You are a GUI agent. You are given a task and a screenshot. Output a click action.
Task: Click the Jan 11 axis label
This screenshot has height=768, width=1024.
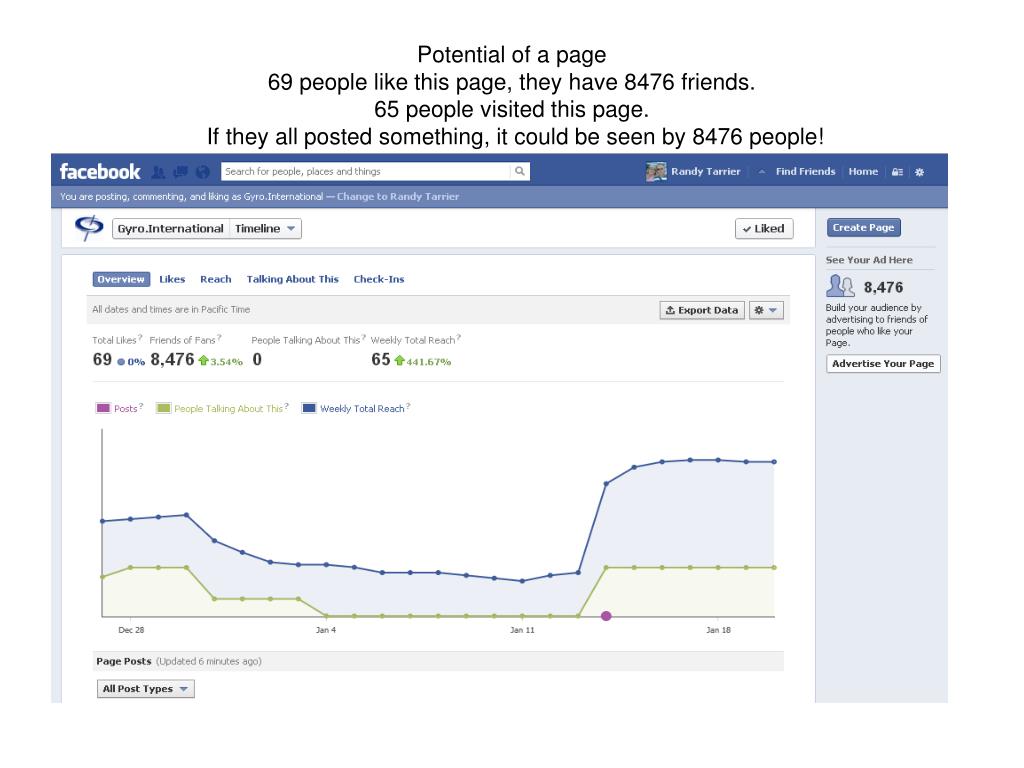click(522, 630)
